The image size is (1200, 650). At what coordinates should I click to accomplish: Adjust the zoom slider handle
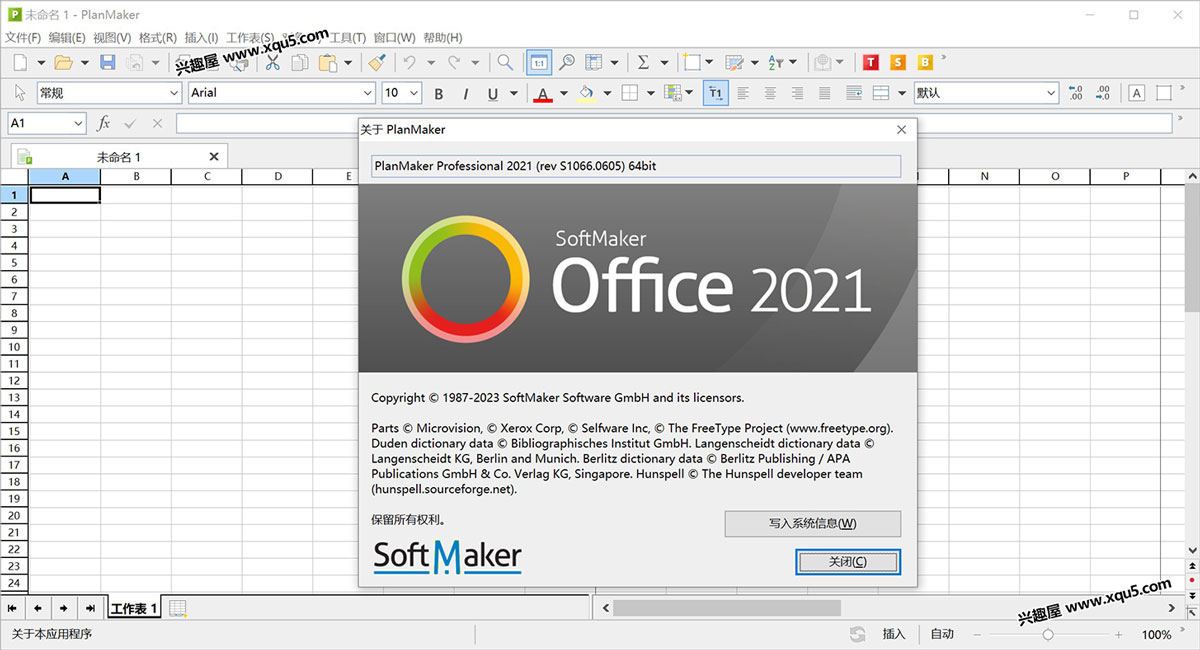(1048, 634)
